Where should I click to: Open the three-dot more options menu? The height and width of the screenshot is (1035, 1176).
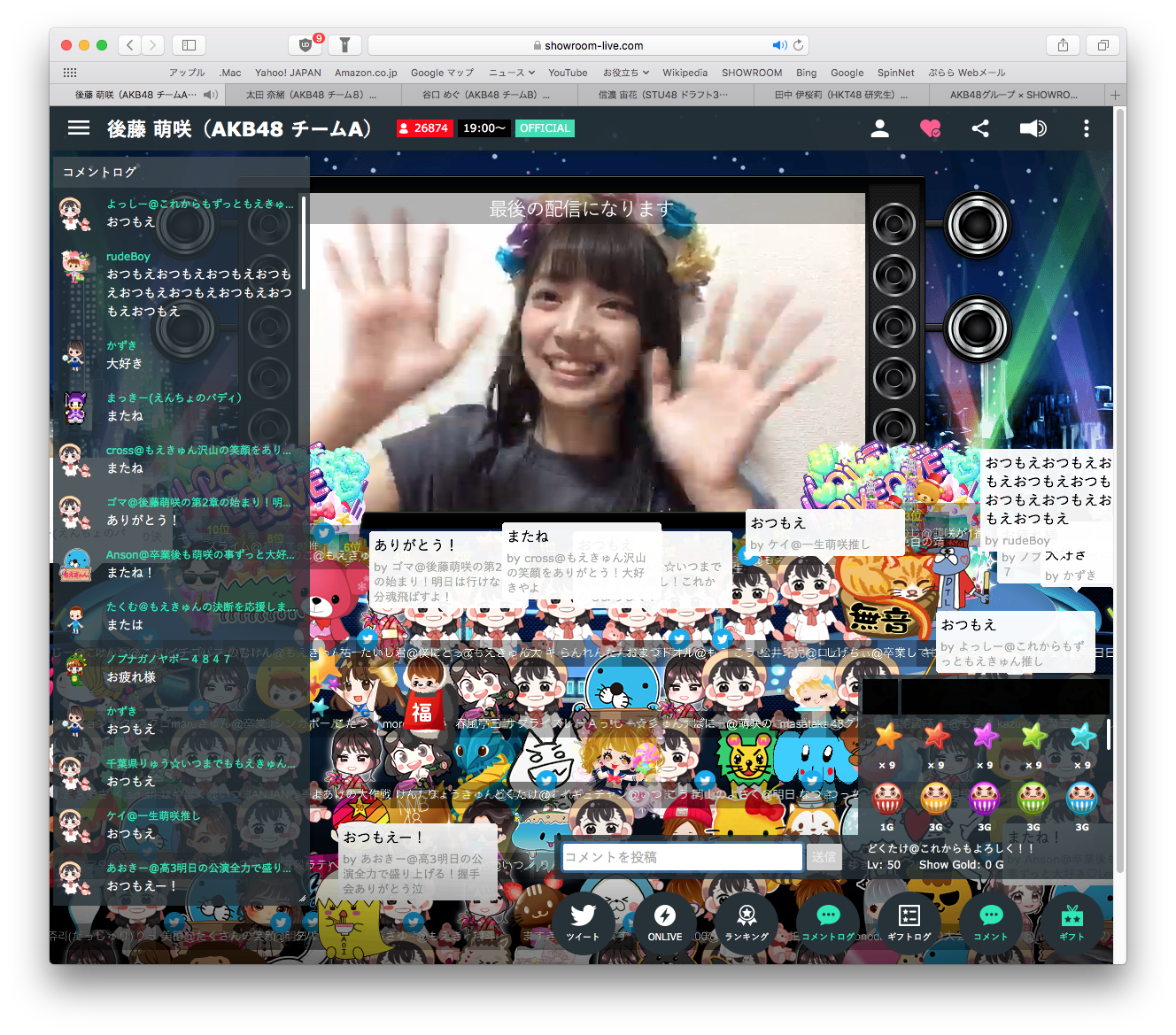(x=1087, y=128)
